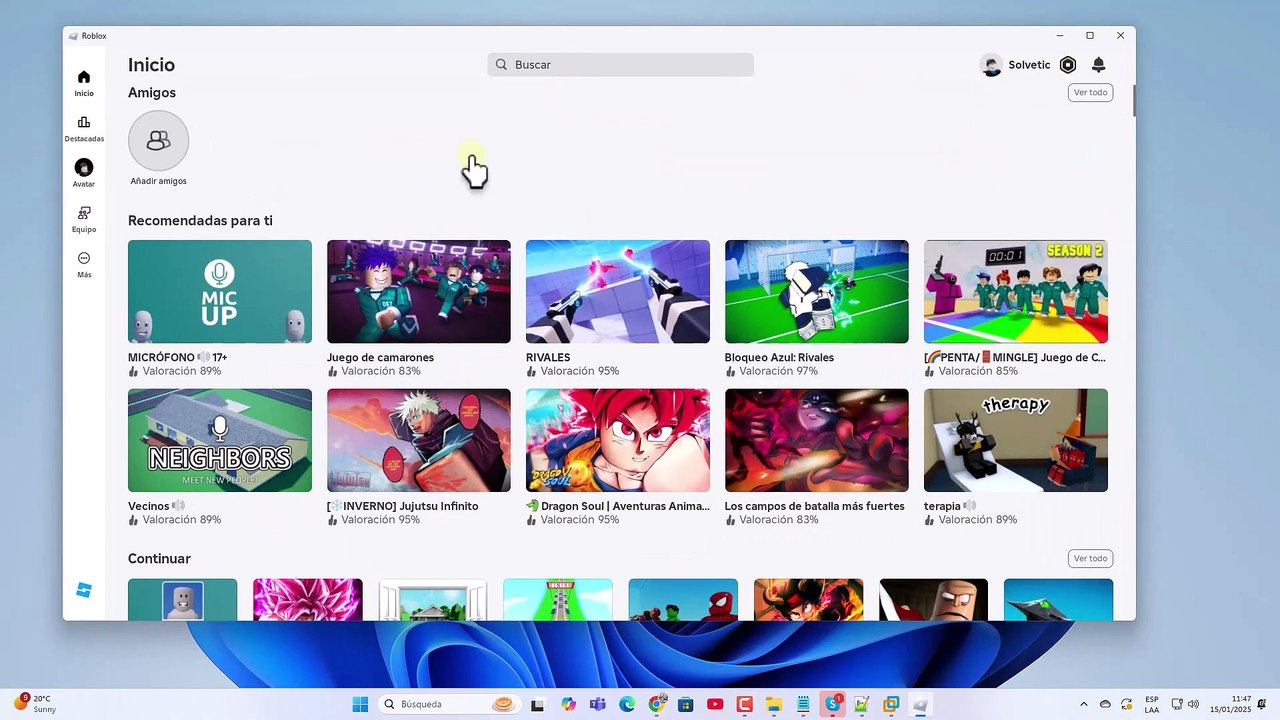
Task: Click the Roblox app icon in taskbar
Action: click(920, 704)
